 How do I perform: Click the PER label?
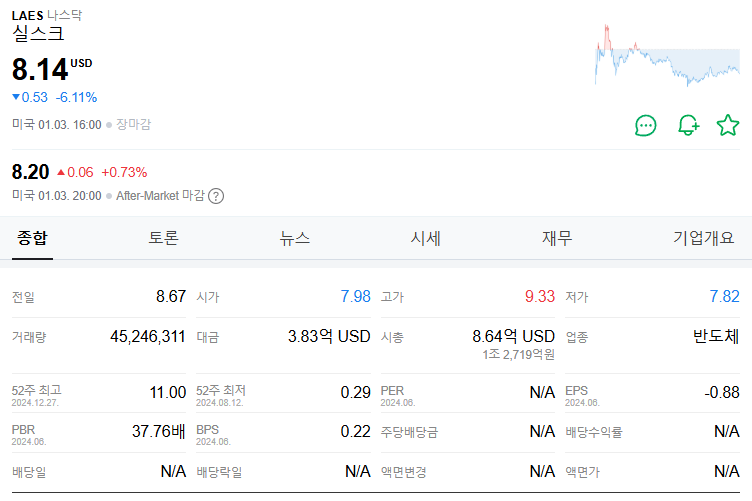pos(392,391)
